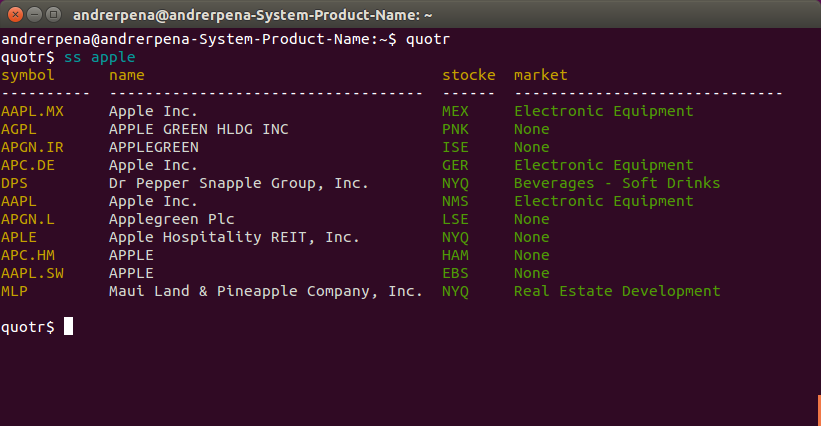This screenshot has width=821, height=426.
Task: Click 'Real Estate Development' market text
Action: coord(617,291)
